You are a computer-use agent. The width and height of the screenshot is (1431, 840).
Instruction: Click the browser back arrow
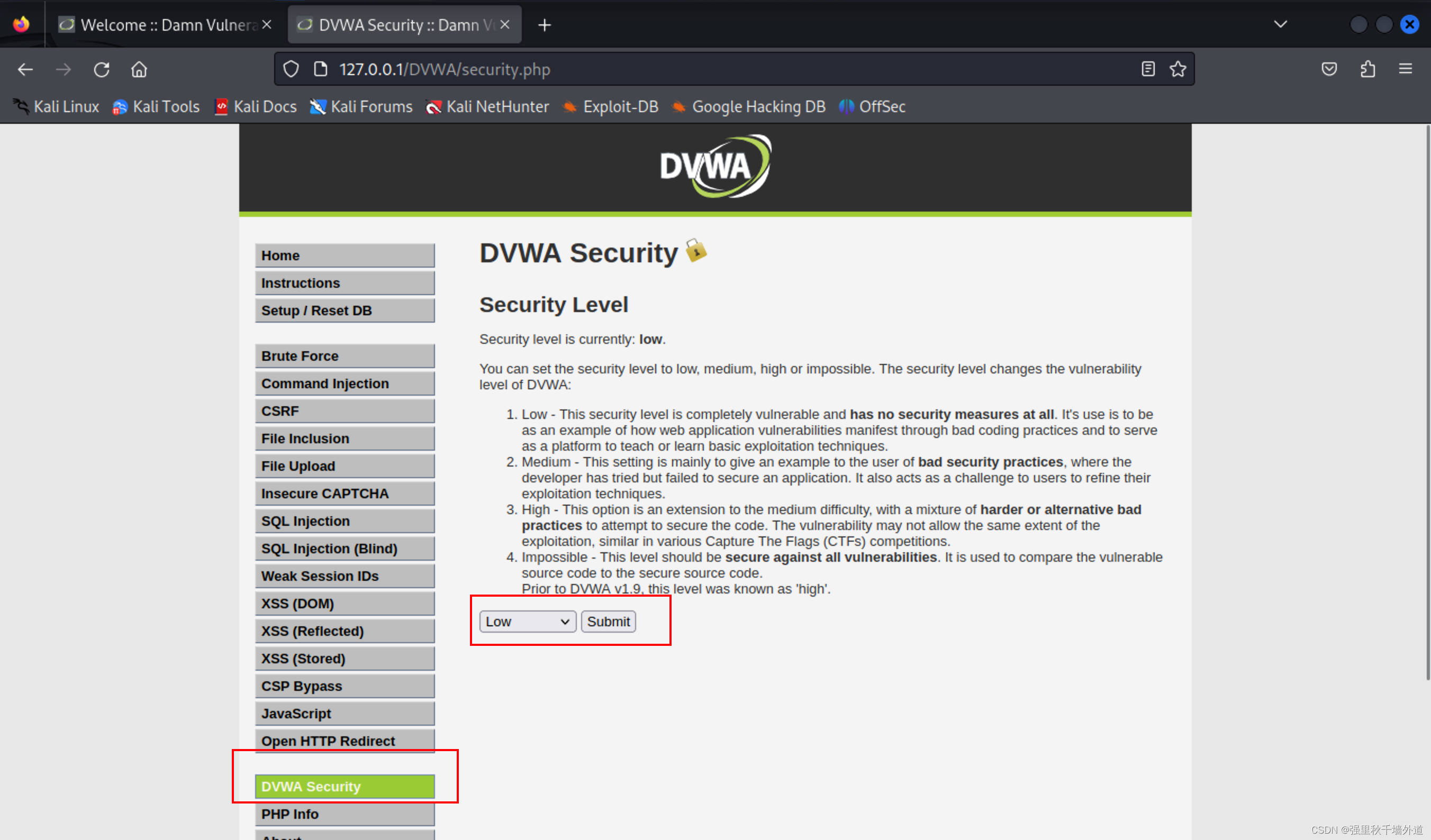click(x=25, y=69)
